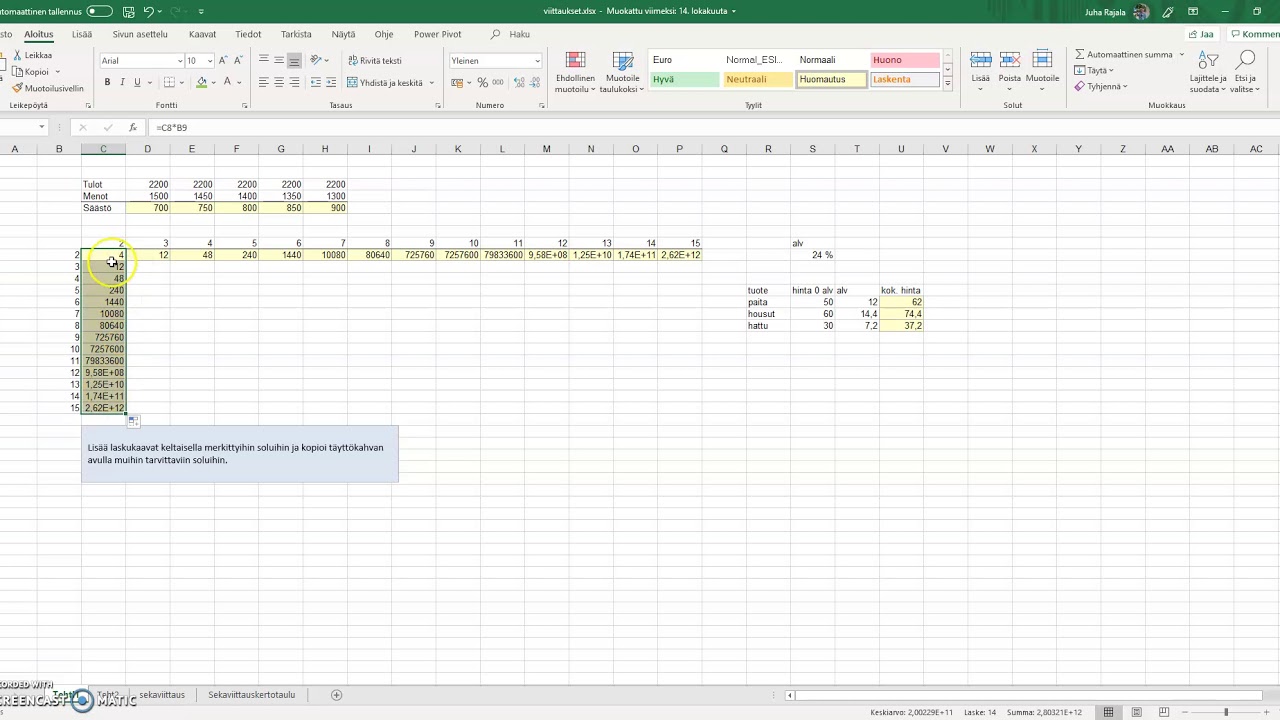Open the Lisää ribbon tab
The width and height of the screenshot is (1280, 720).
(x=82, y=34)
